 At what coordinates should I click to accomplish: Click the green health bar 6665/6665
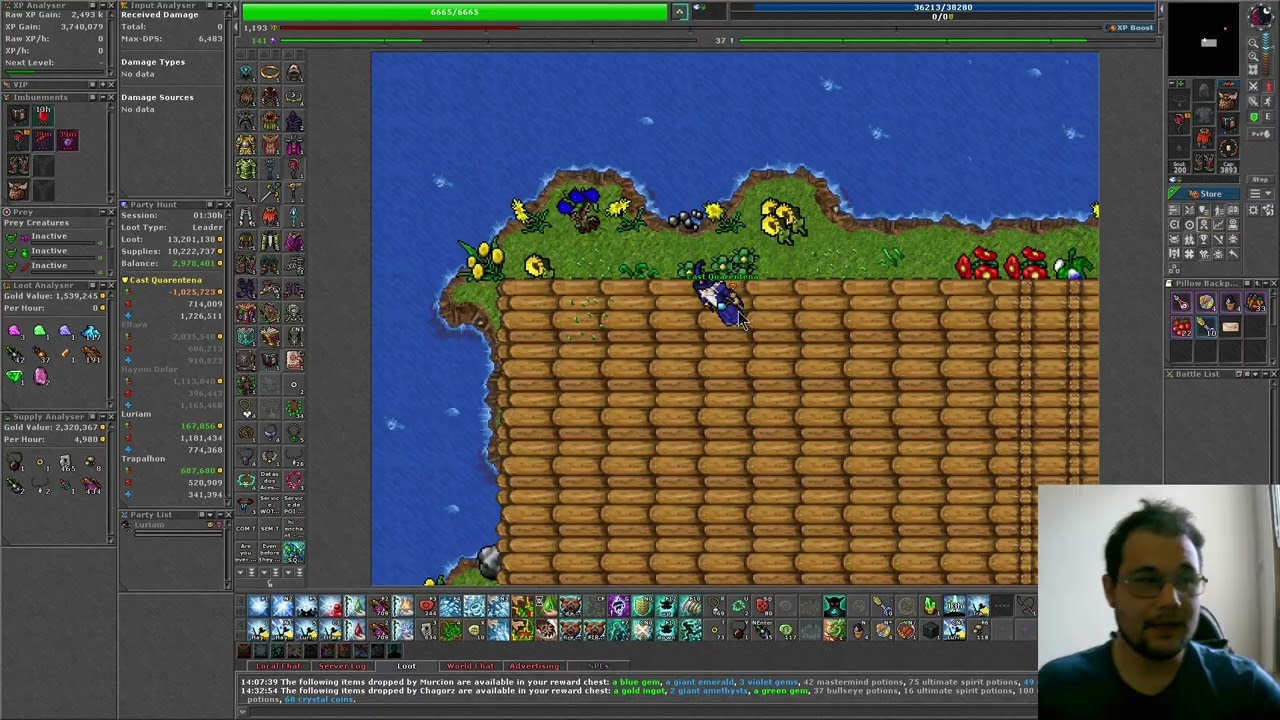click(455, 11)
